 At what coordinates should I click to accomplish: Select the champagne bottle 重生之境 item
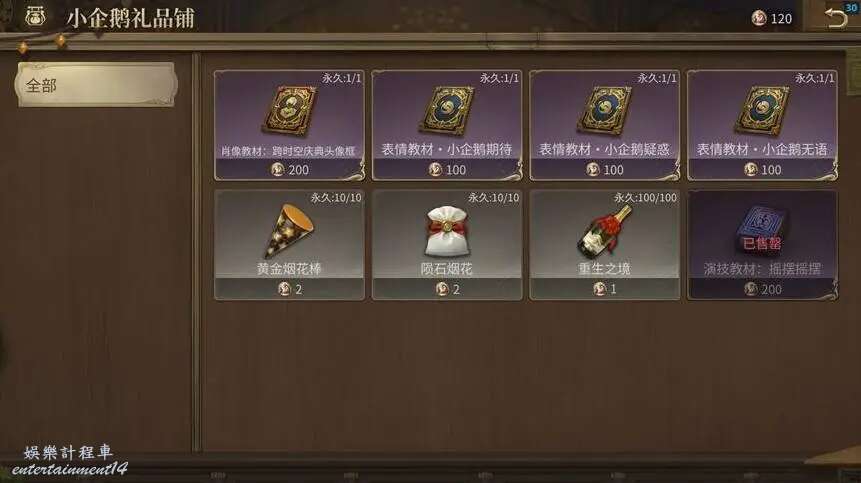pyautogui.click(x=605, y=245)
